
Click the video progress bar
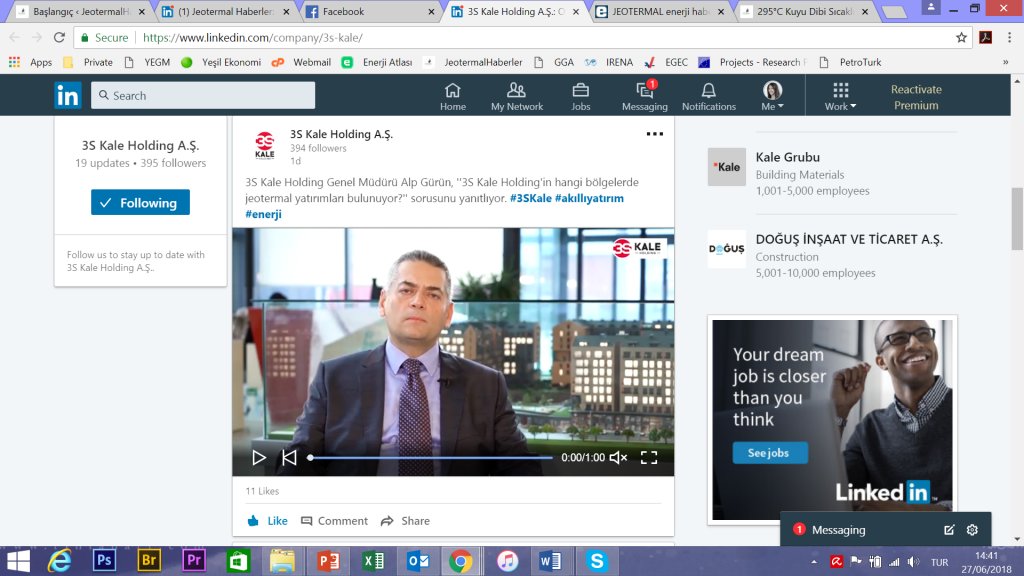click(430, 458)
